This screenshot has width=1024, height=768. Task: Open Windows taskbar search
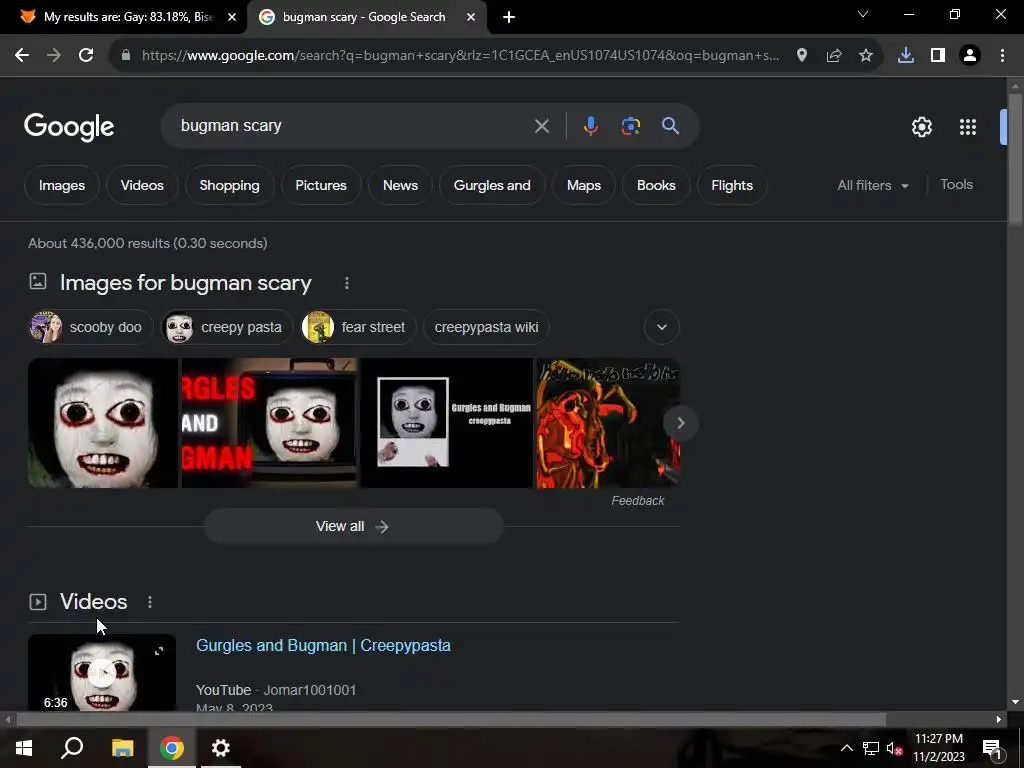coord(72,748)
